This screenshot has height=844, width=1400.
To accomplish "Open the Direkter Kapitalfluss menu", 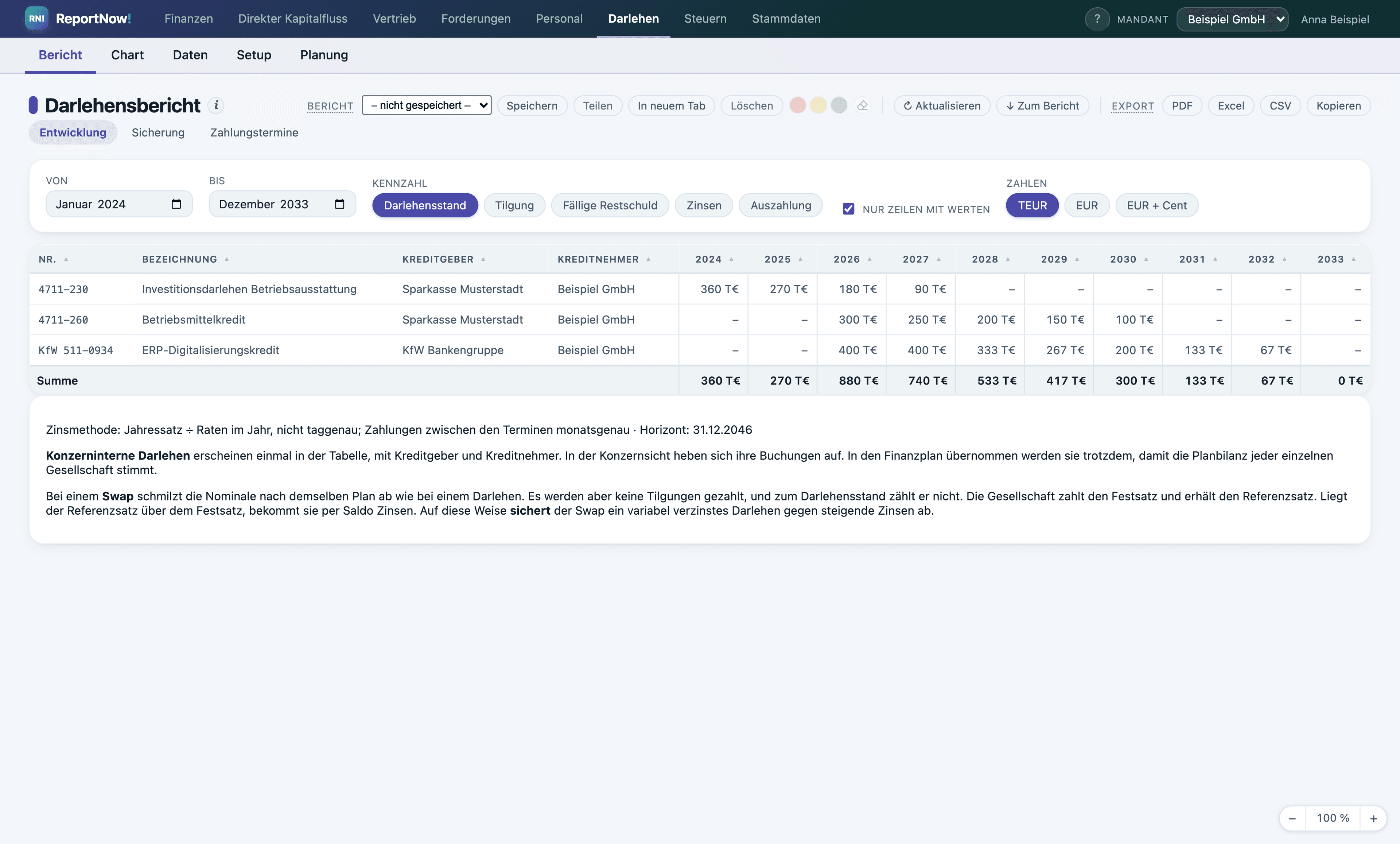I will [x=293, y=18].
